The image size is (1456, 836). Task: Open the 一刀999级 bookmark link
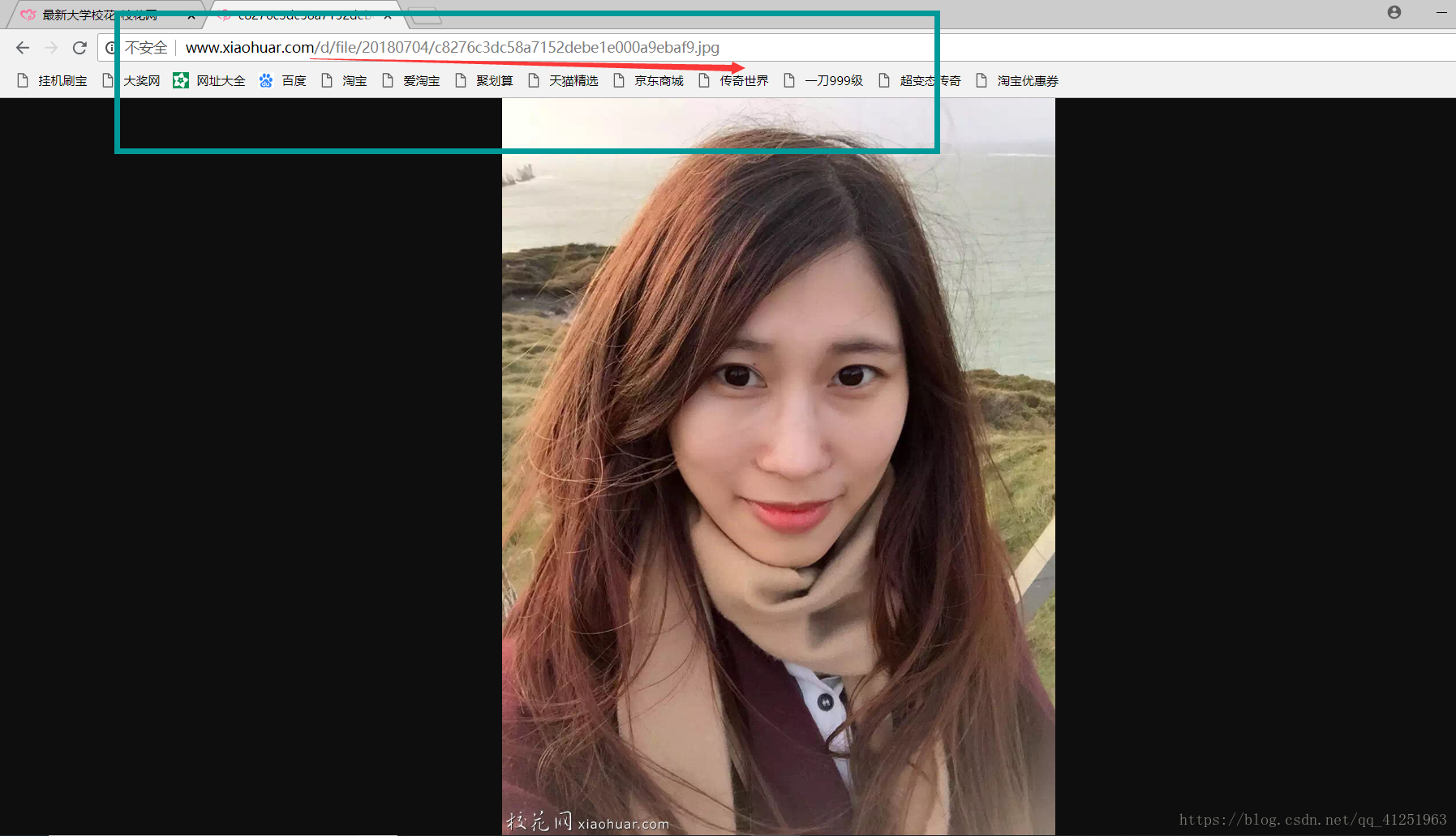834,80
